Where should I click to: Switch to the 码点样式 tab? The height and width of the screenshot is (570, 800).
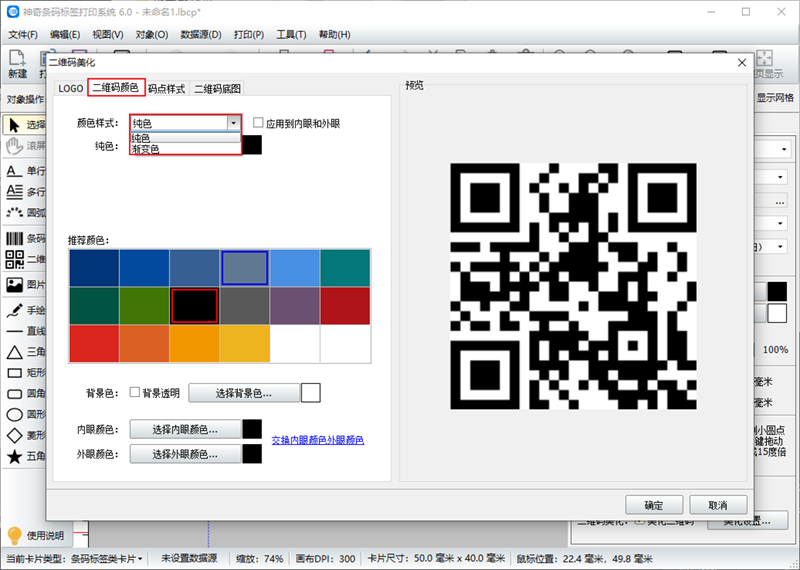pyautogui.click(x=167, y=89)
